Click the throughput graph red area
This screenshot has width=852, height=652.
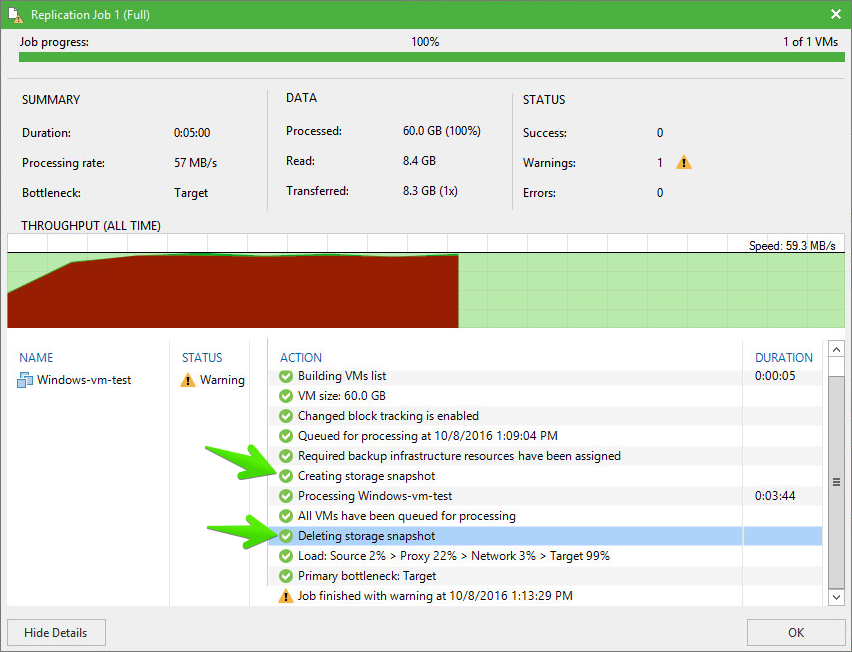point(234,293)
